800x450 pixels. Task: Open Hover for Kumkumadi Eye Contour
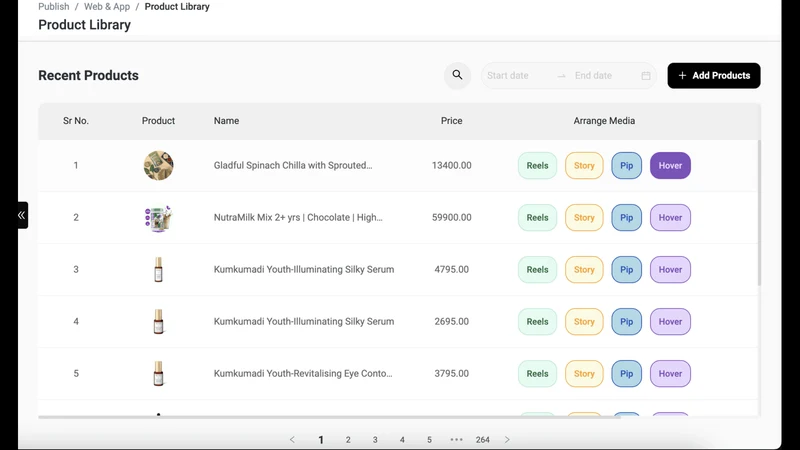pos(670,373)
